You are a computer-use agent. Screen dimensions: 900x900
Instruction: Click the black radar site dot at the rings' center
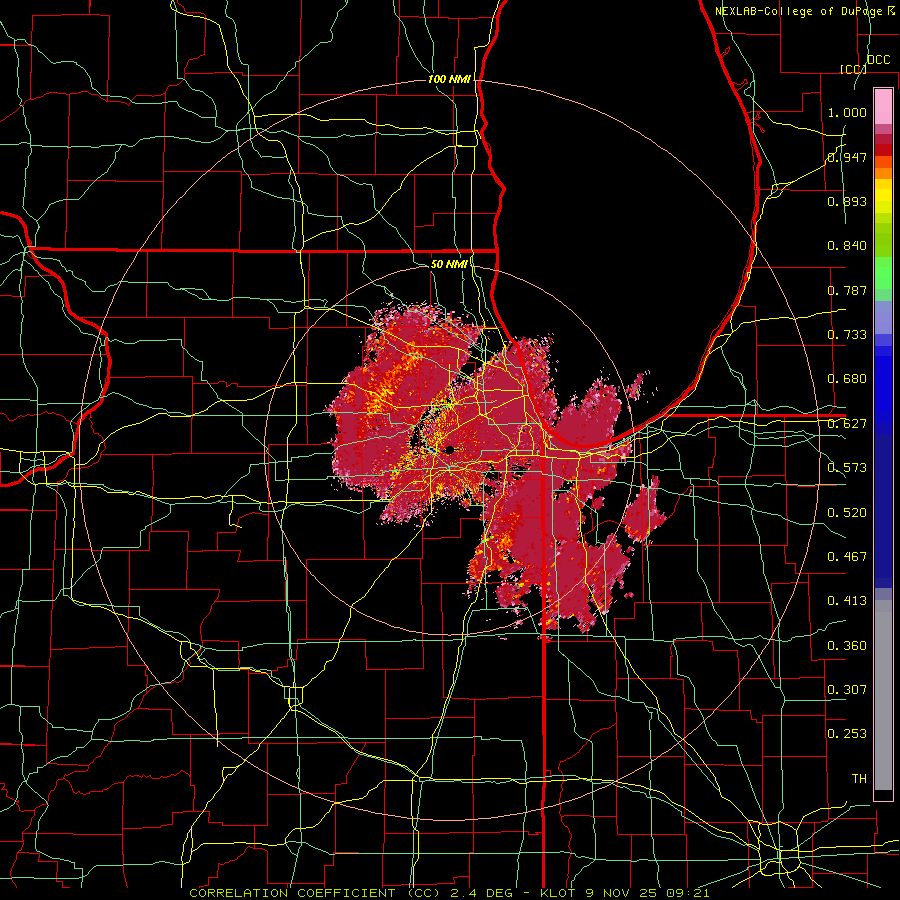click(x=449, y=450)
